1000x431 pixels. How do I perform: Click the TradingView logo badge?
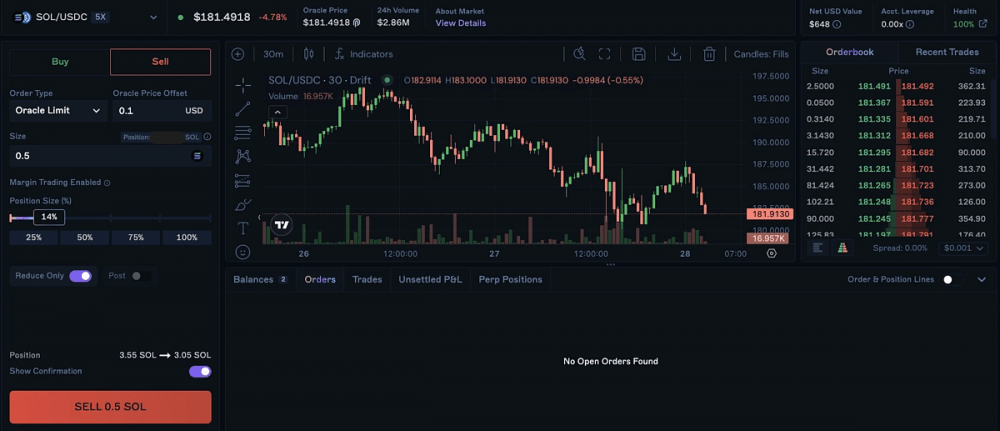coord(281,224)
